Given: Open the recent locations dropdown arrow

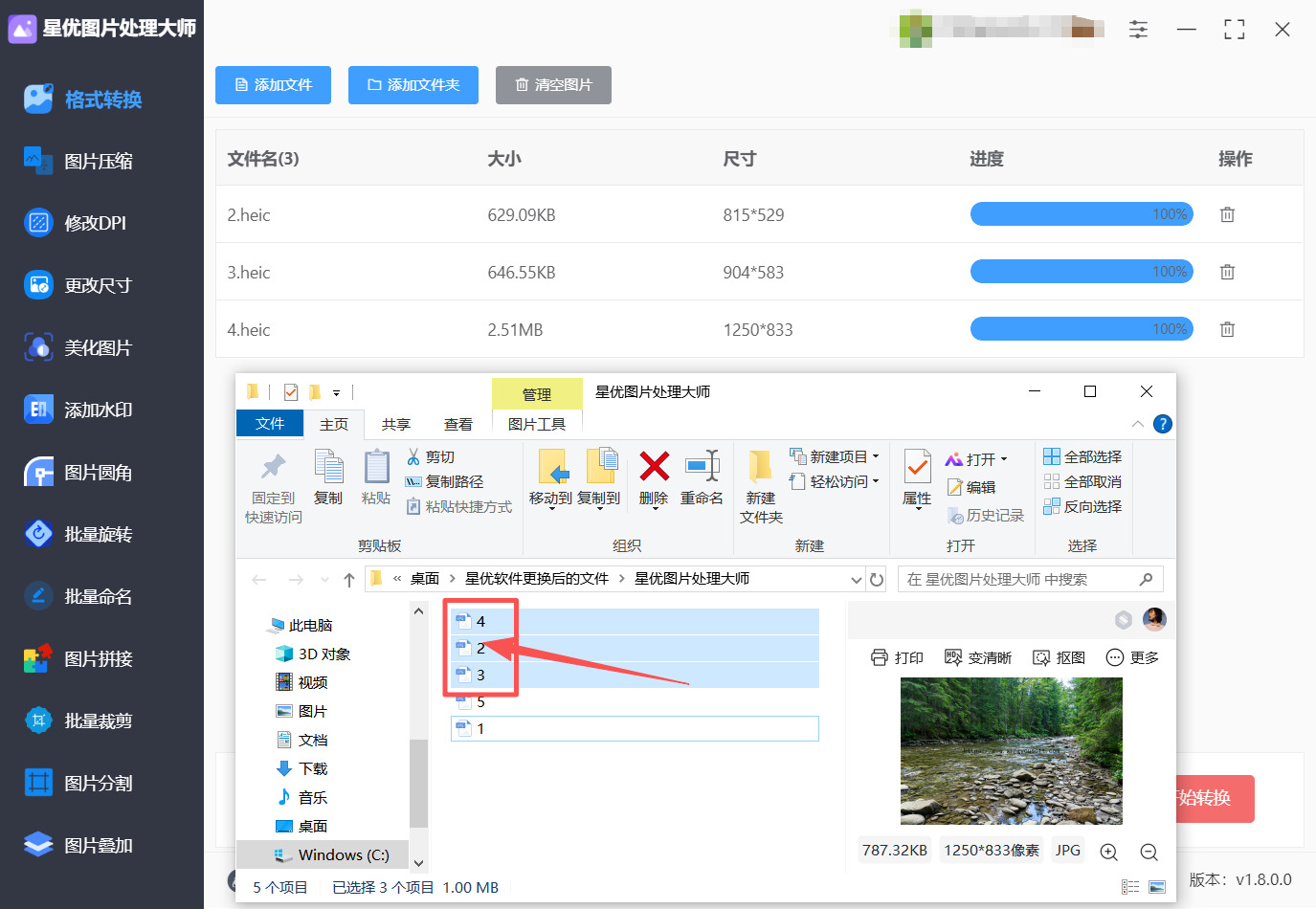Looking at the screenshot, I should 324,580.
